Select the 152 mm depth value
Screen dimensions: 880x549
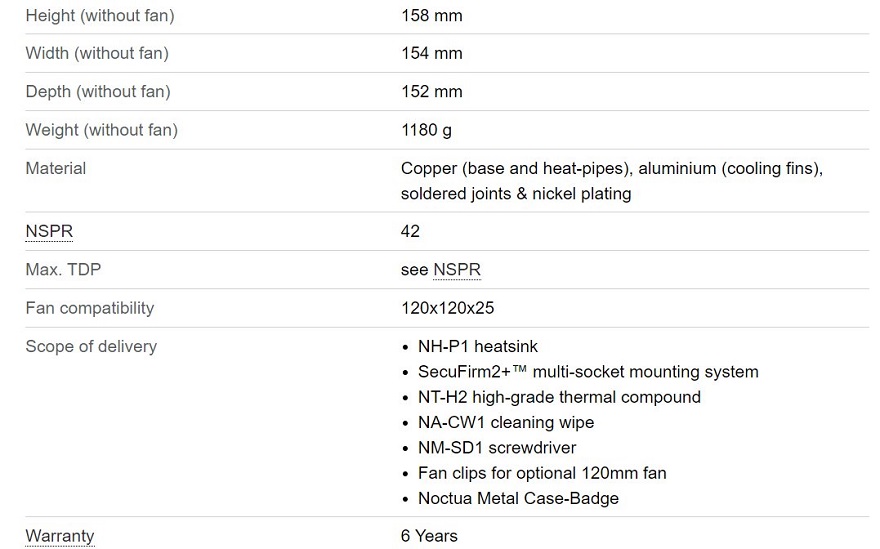point(432,92)
